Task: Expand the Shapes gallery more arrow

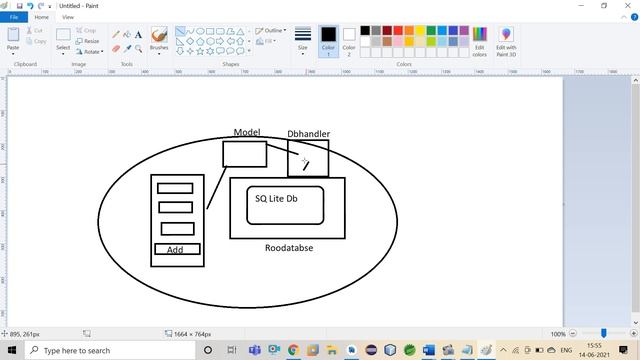Action: [x=249, y=51]
